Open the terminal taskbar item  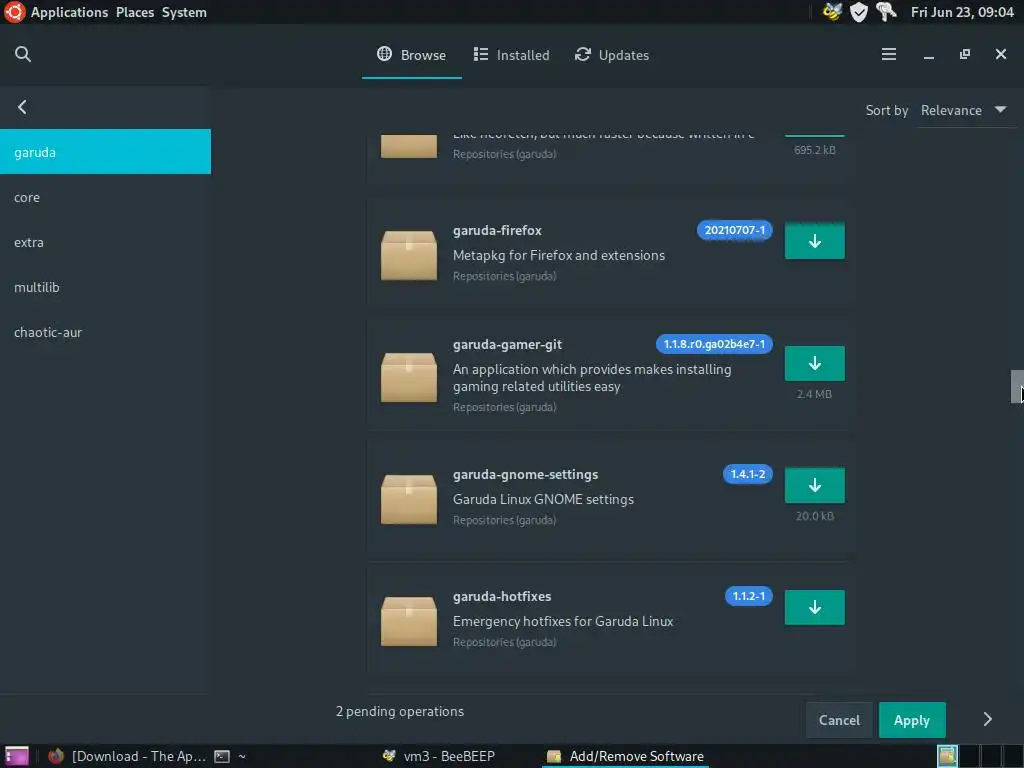232,756
